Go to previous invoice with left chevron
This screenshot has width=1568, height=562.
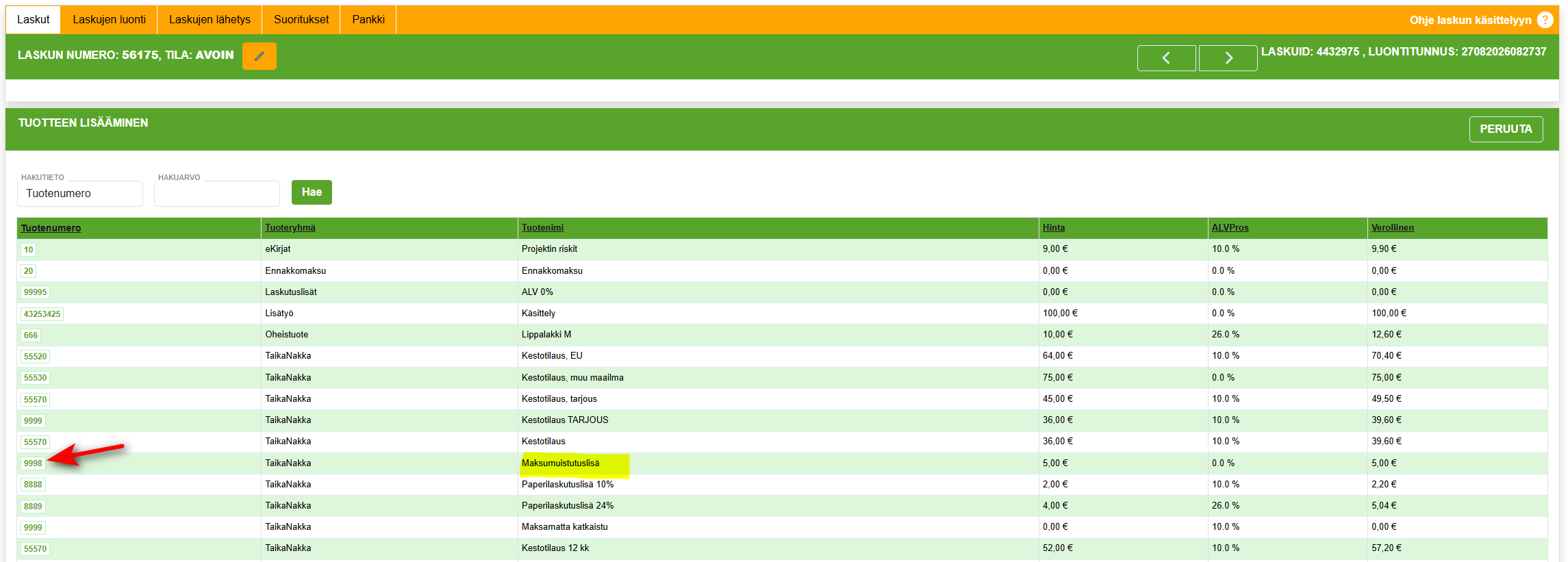point(1166,58)
